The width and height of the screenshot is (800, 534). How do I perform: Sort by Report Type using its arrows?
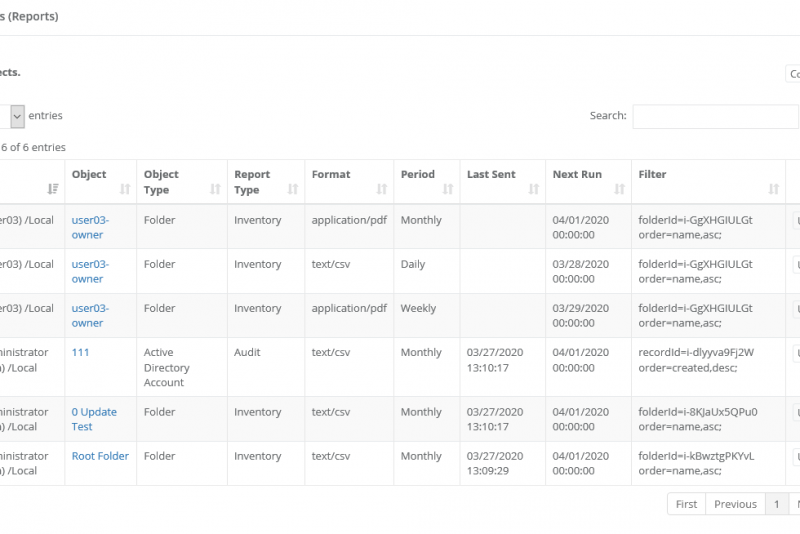[x=293, y=189]
